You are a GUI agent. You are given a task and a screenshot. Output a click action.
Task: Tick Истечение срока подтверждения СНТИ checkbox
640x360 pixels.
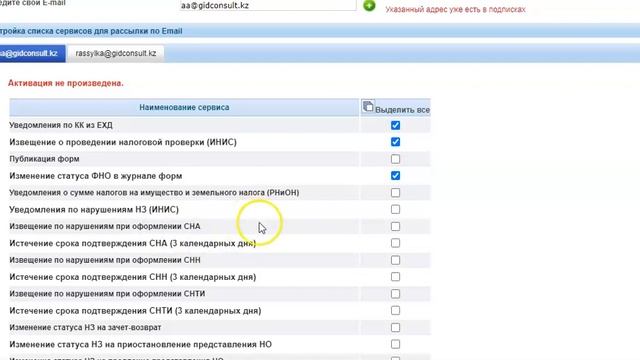point(395,311)
